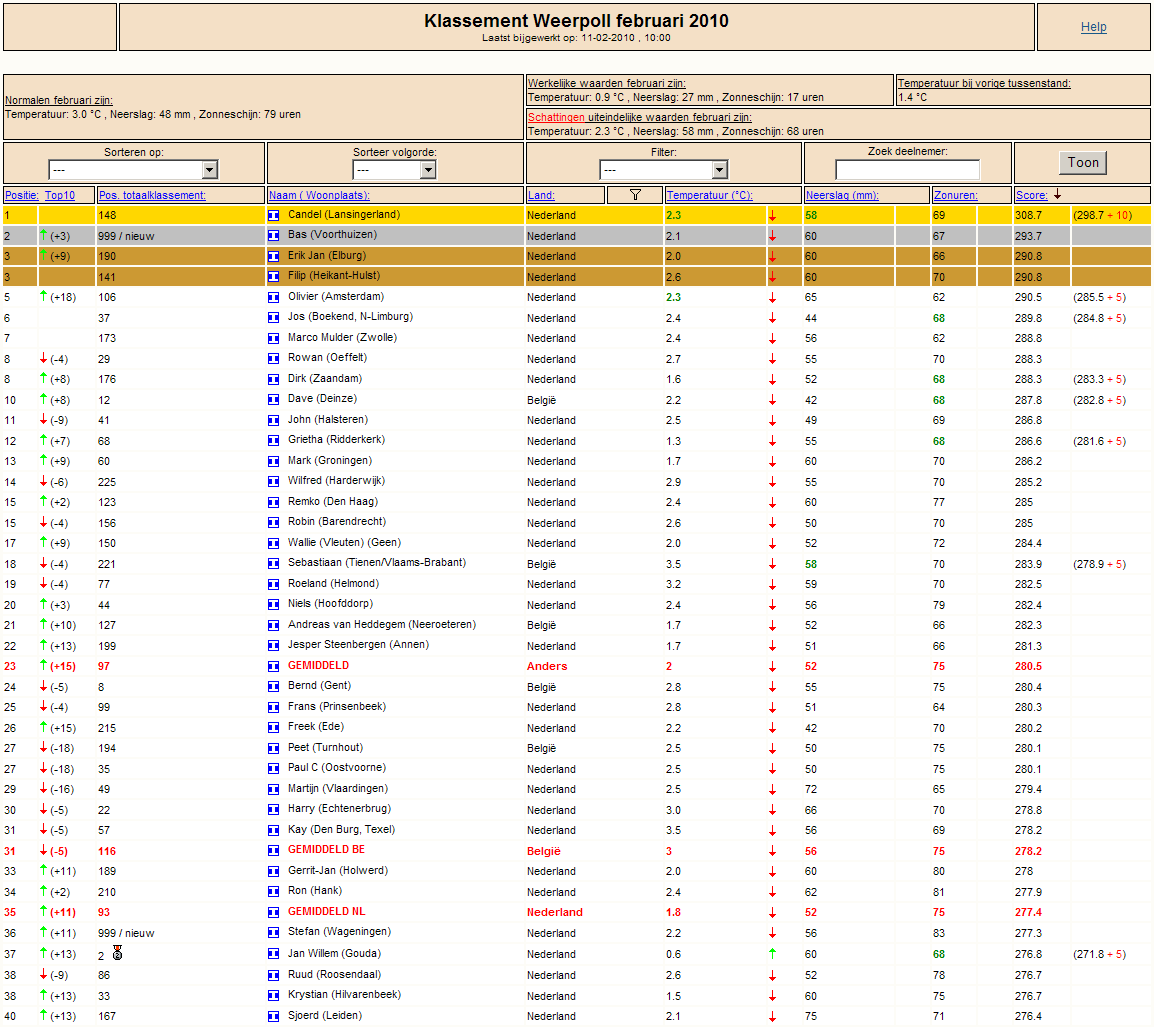Click blue info icon beside Sjoerd (Leiden)

pos(273,1016)
